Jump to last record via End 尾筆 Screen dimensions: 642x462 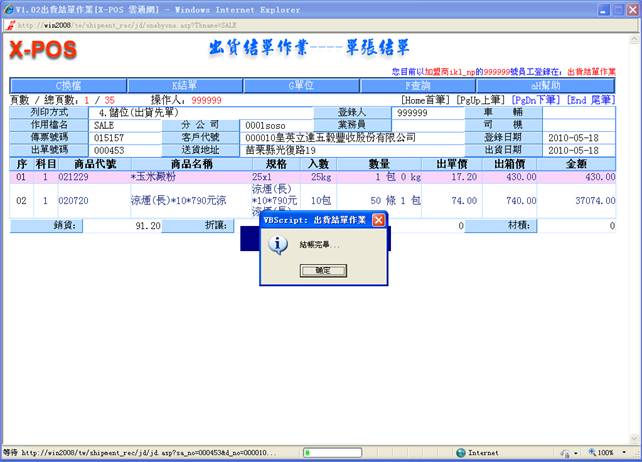pyautogui.click(x=590, y=100)
